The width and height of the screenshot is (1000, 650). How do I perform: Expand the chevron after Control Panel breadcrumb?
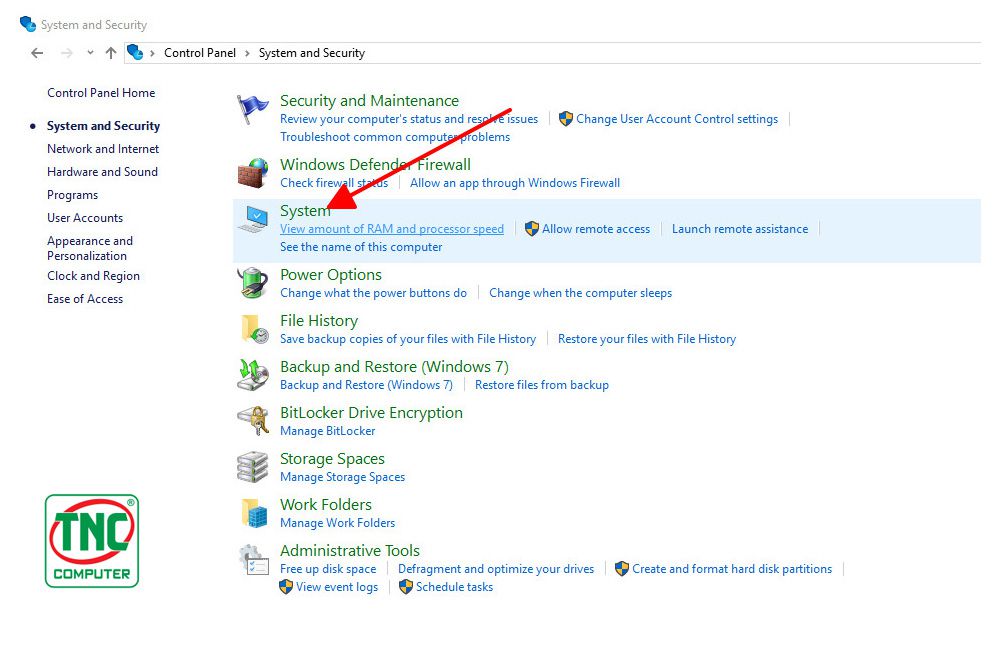tap(247, 53)
